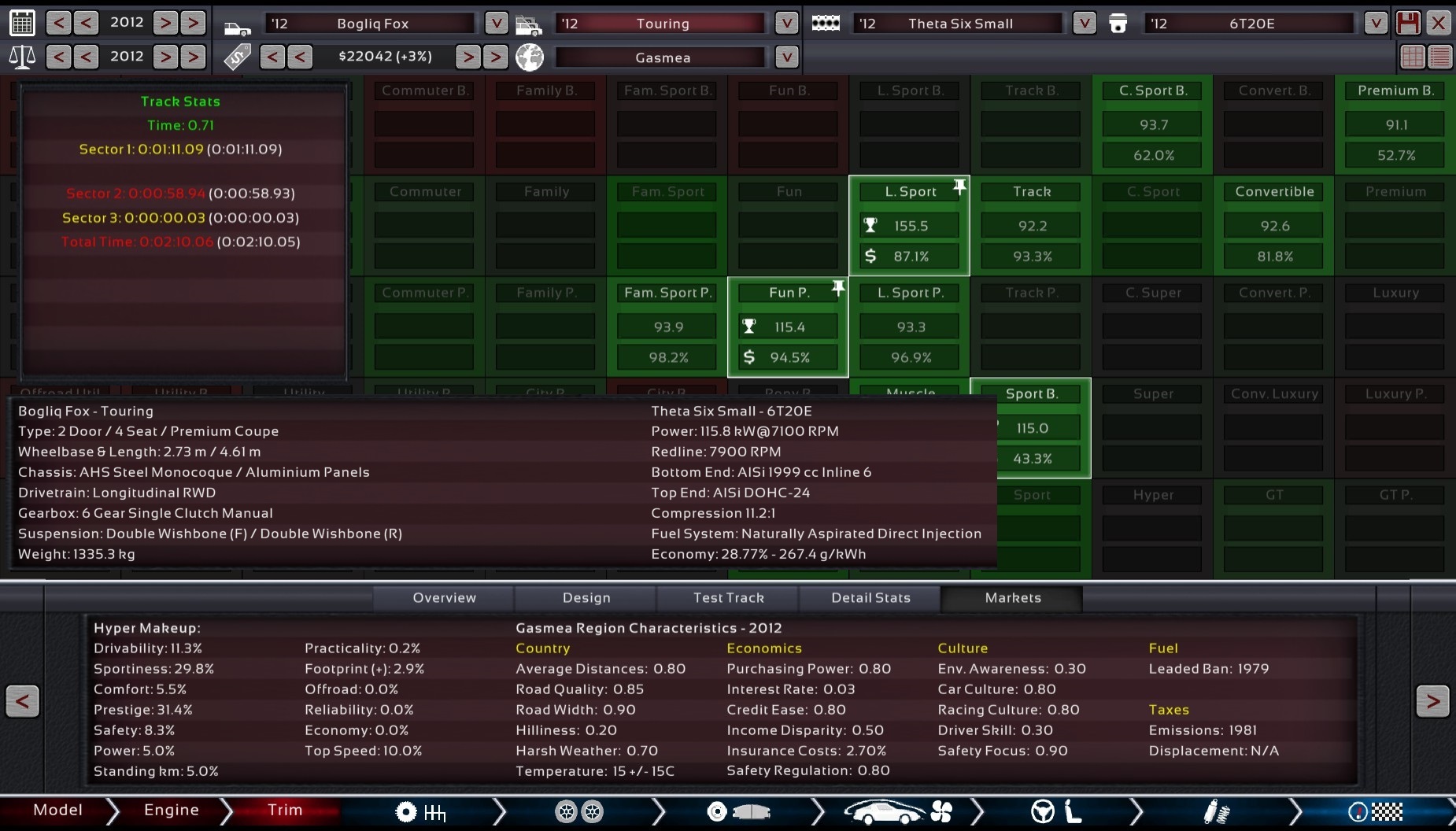1456x831 pixels.
Task: Select the trim car icon beside Touring
Action: [529, 27]
